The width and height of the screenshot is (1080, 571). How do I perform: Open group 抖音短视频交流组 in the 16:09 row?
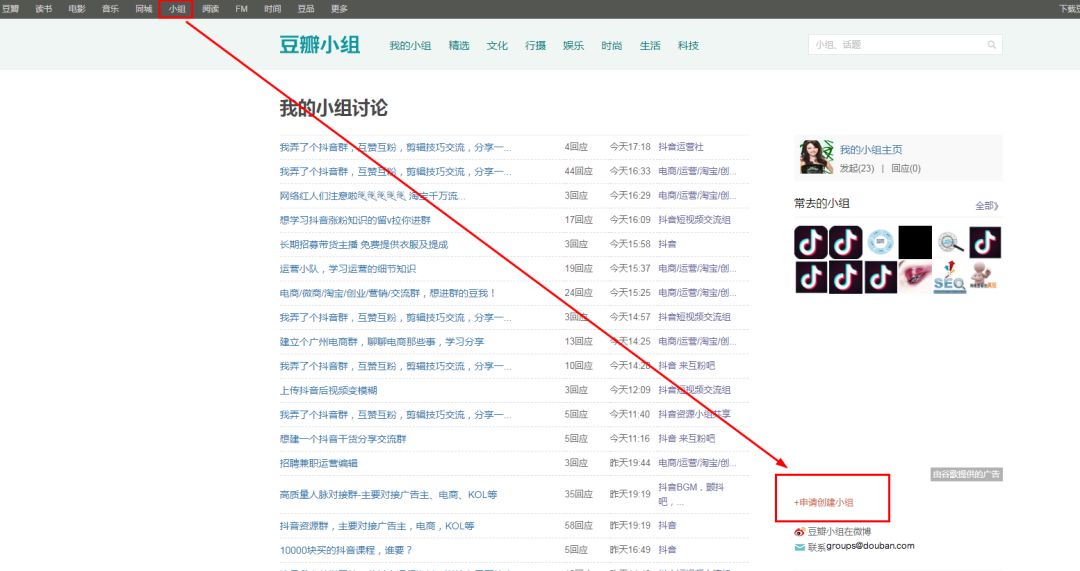[694, 220]
